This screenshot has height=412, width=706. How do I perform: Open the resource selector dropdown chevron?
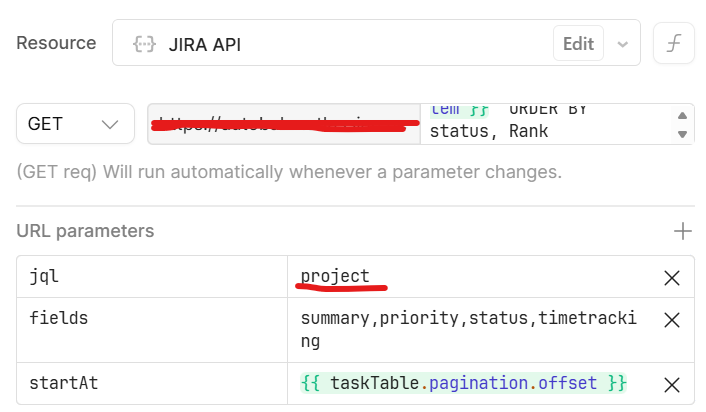coord(622,44)
